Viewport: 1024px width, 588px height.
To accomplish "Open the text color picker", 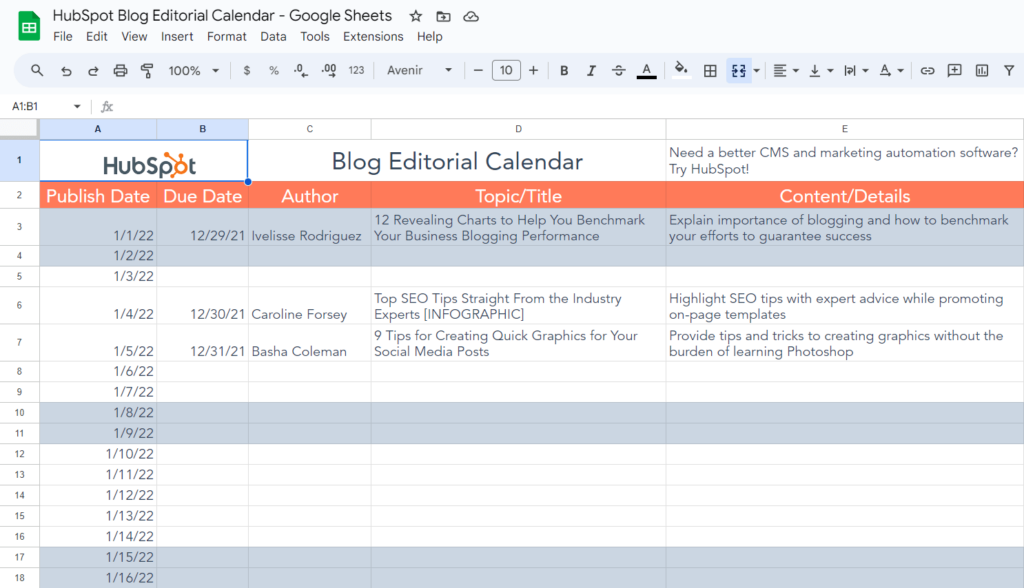I will (x=647, y=71).
